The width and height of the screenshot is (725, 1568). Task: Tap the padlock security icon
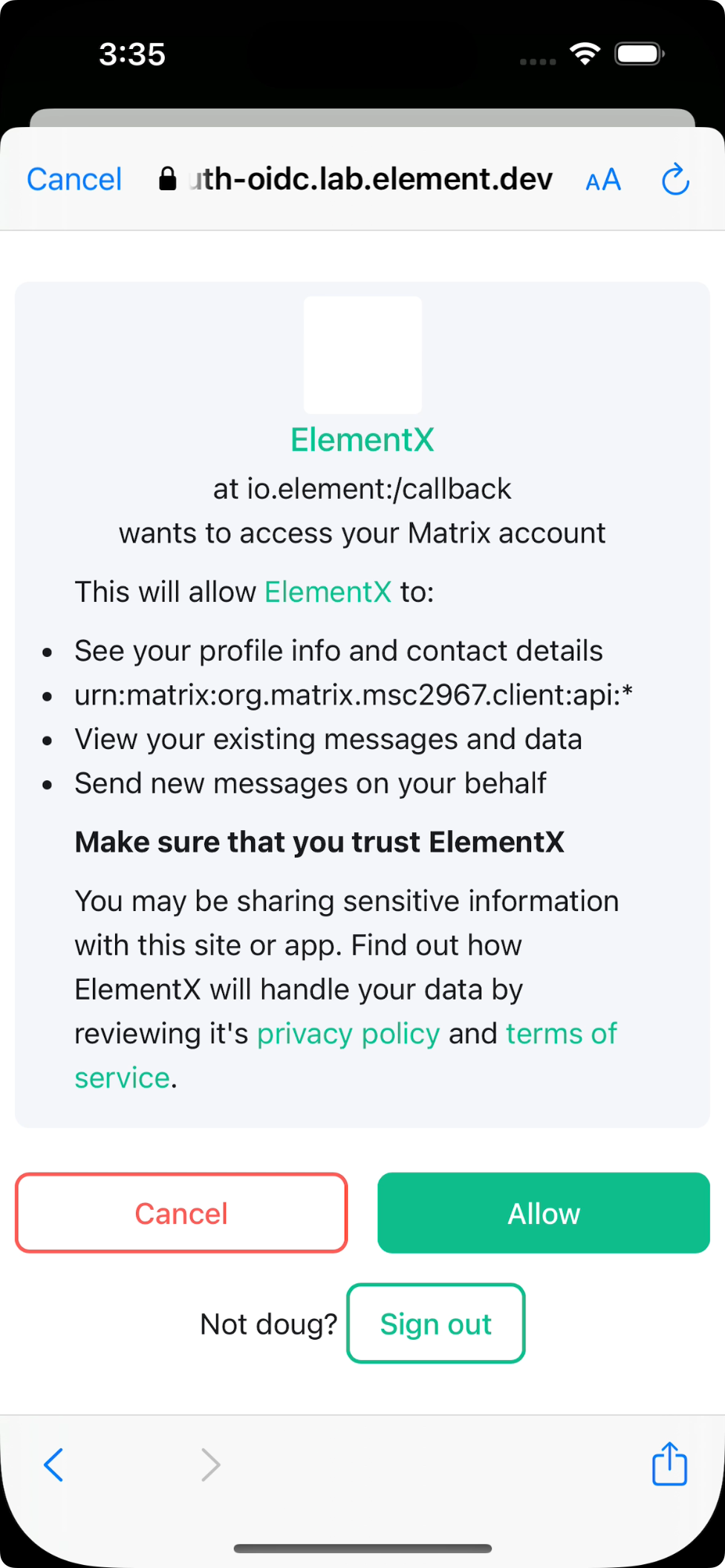[x=168, y=179]
